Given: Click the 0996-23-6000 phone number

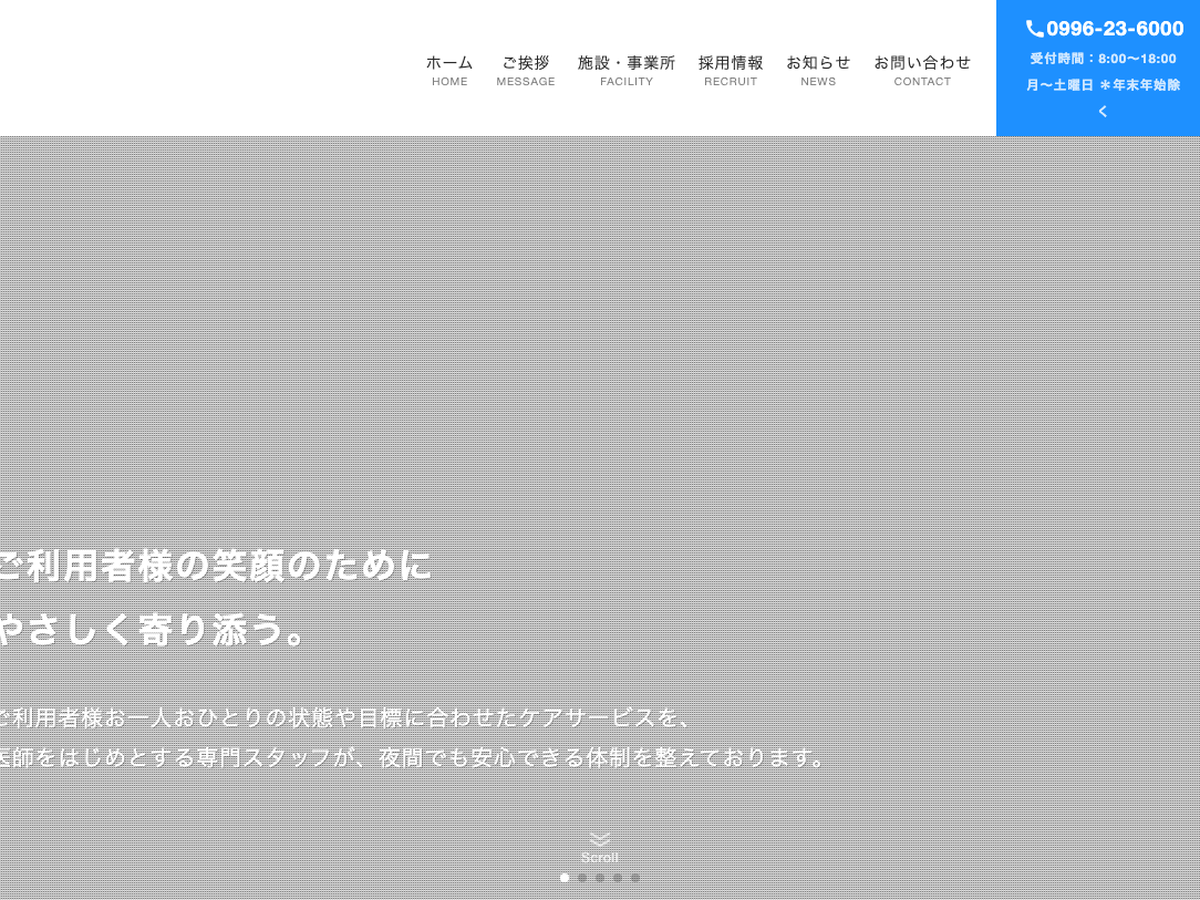Looking at the screenshot, I should (x=1114, y=29).
